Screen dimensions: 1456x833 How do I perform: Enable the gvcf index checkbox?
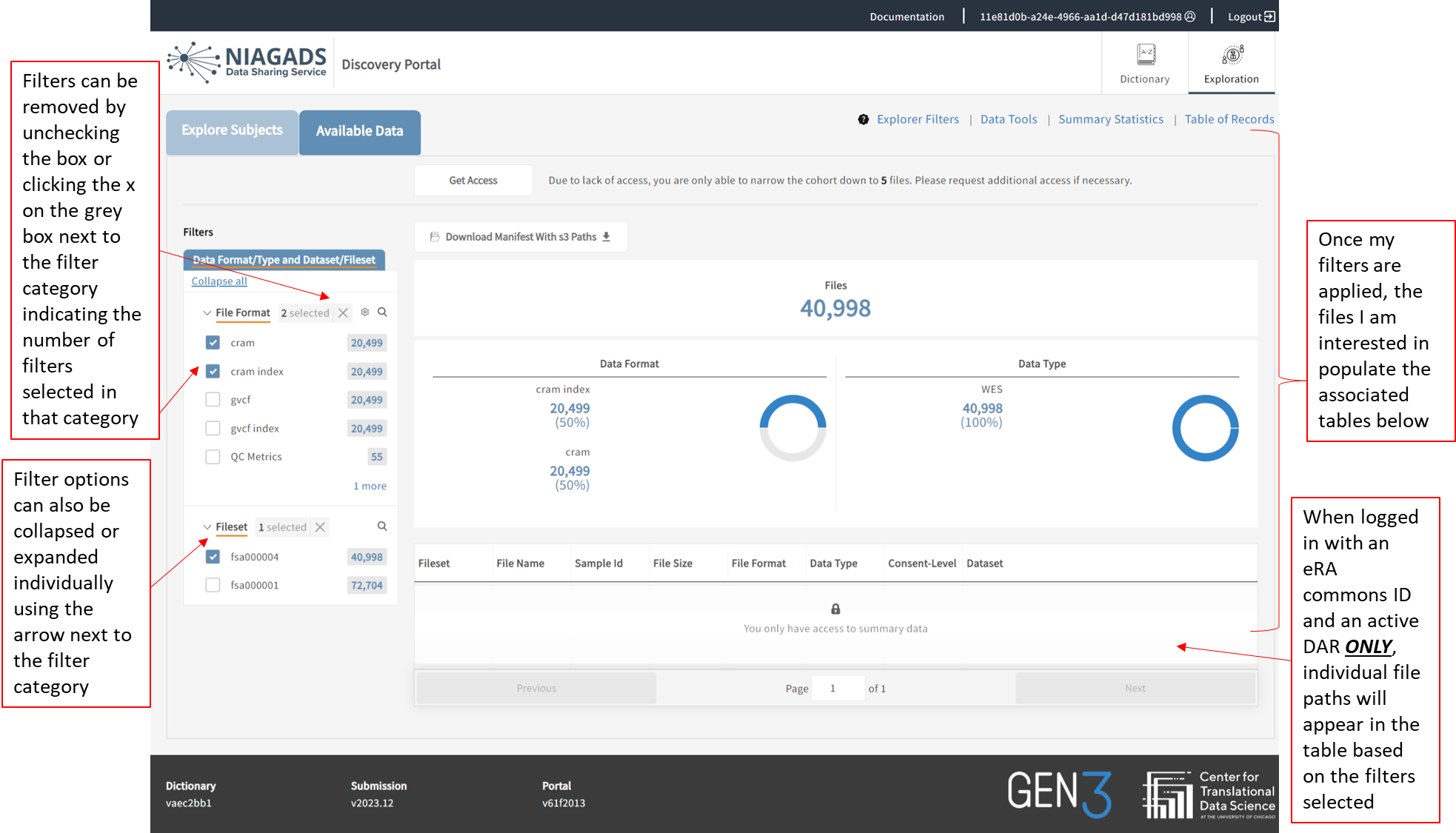pyautogui.click(x=213, y=428)
